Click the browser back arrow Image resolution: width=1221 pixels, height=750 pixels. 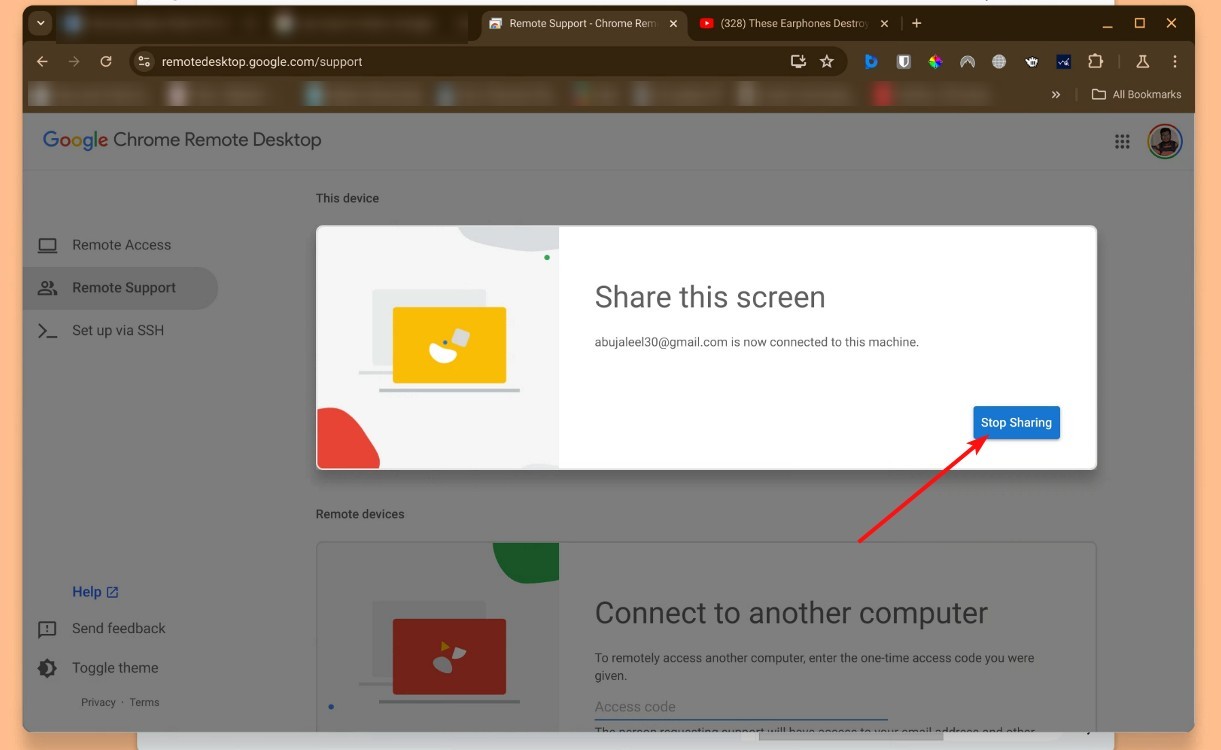point(42,61)
